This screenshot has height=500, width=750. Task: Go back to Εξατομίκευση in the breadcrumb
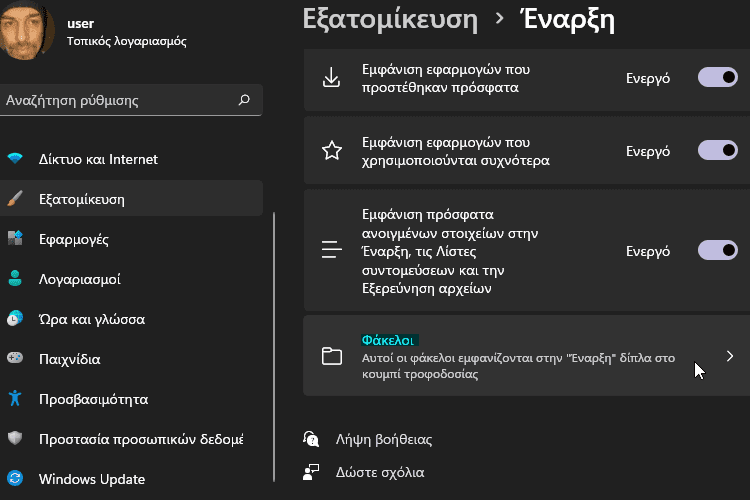tap(390, 21)
